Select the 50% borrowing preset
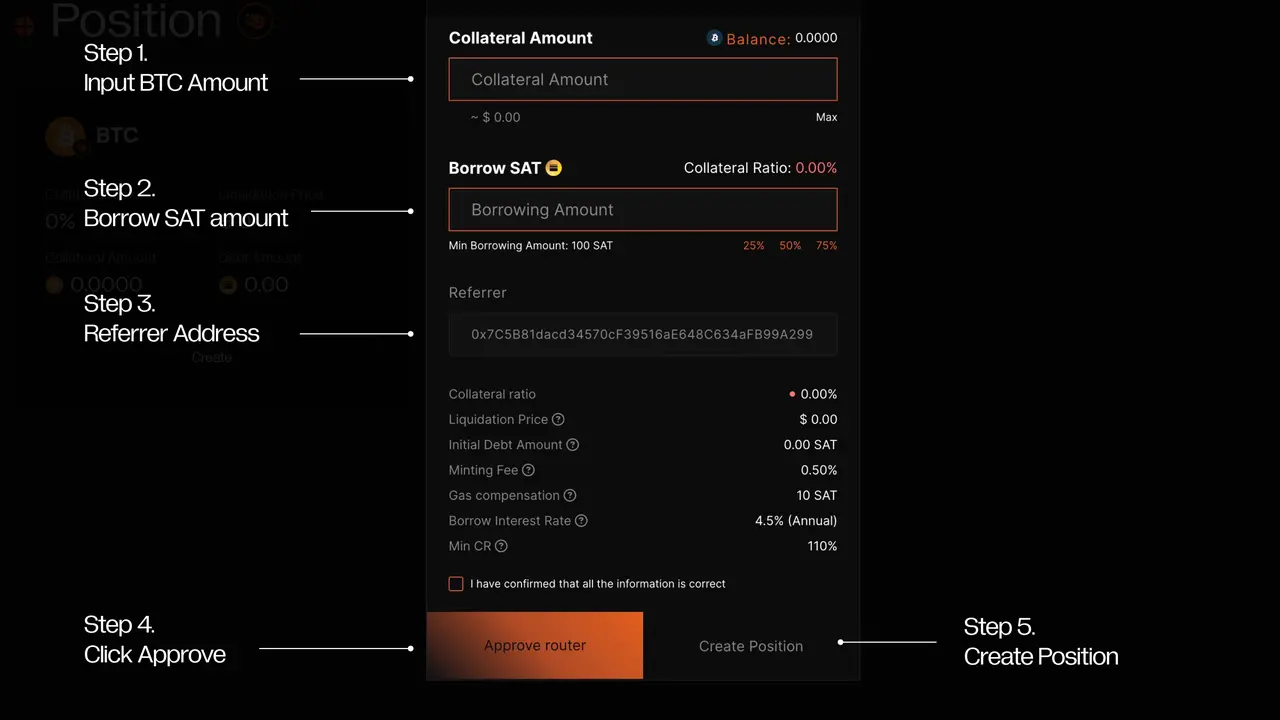Image resolution: width=1280 pixels, height=720 pixels. tap(790, 246)
